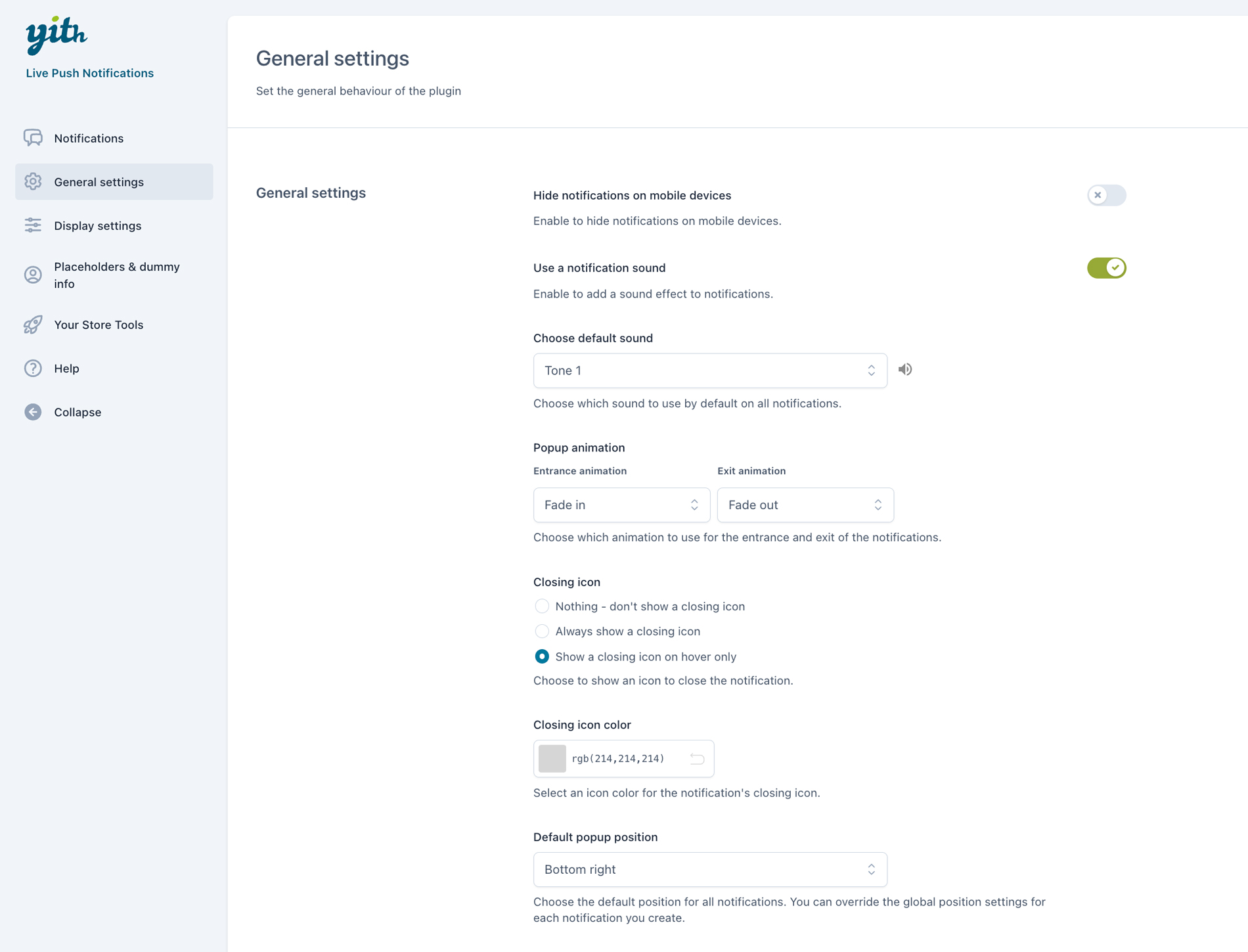Click the YITH logo

[56, 35]
